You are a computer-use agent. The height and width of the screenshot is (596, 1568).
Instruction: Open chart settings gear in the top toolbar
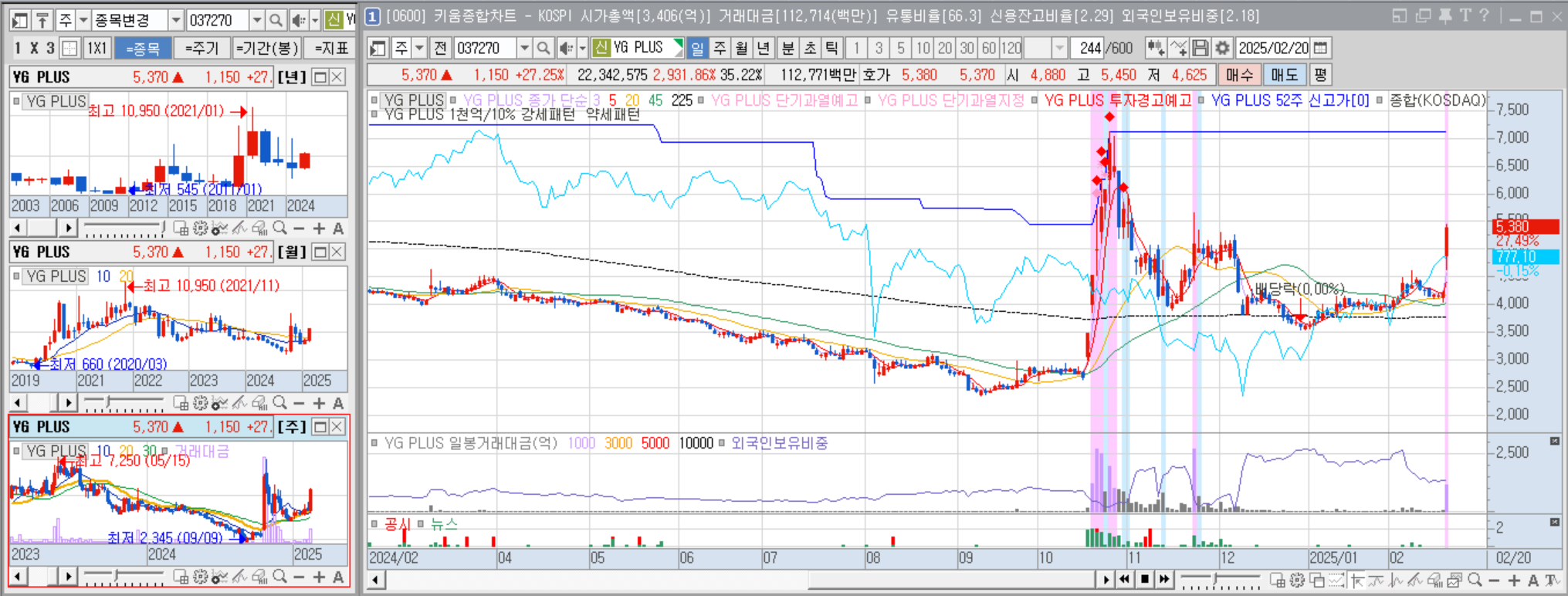tap(1222, 48)
